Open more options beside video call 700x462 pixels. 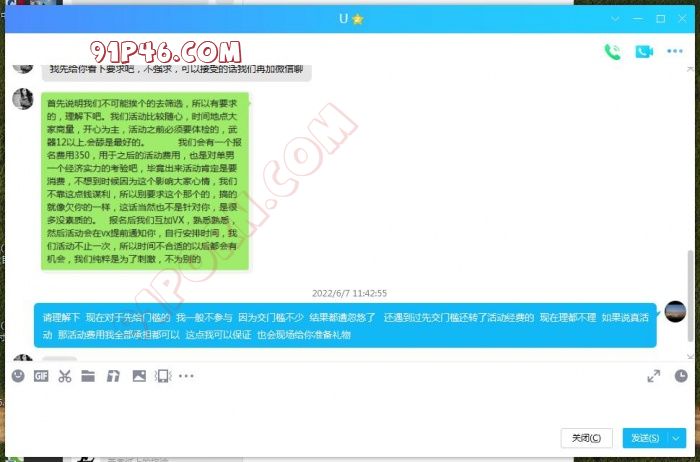675,52
